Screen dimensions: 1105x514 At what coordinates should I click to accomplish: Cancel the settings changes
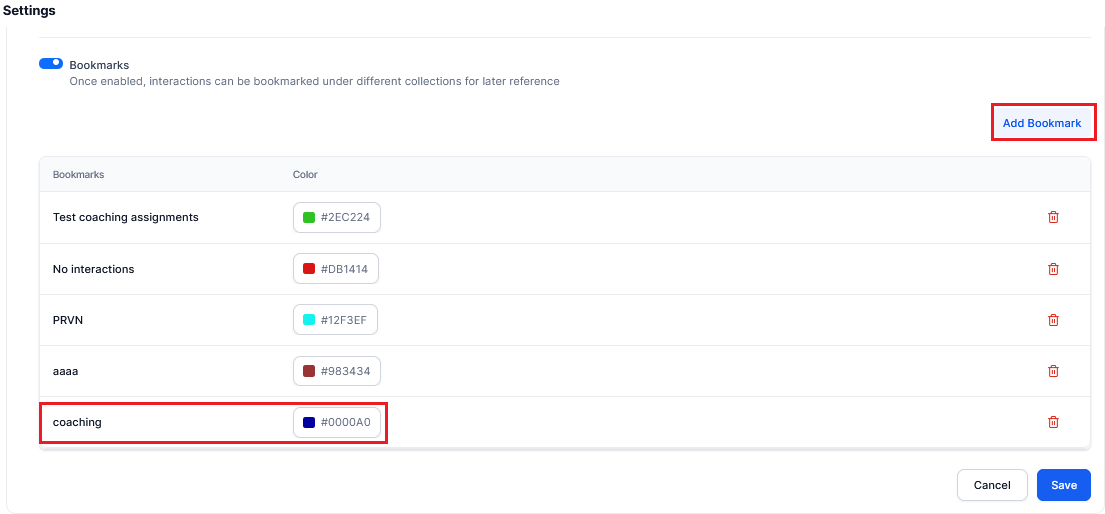(991, 485)
